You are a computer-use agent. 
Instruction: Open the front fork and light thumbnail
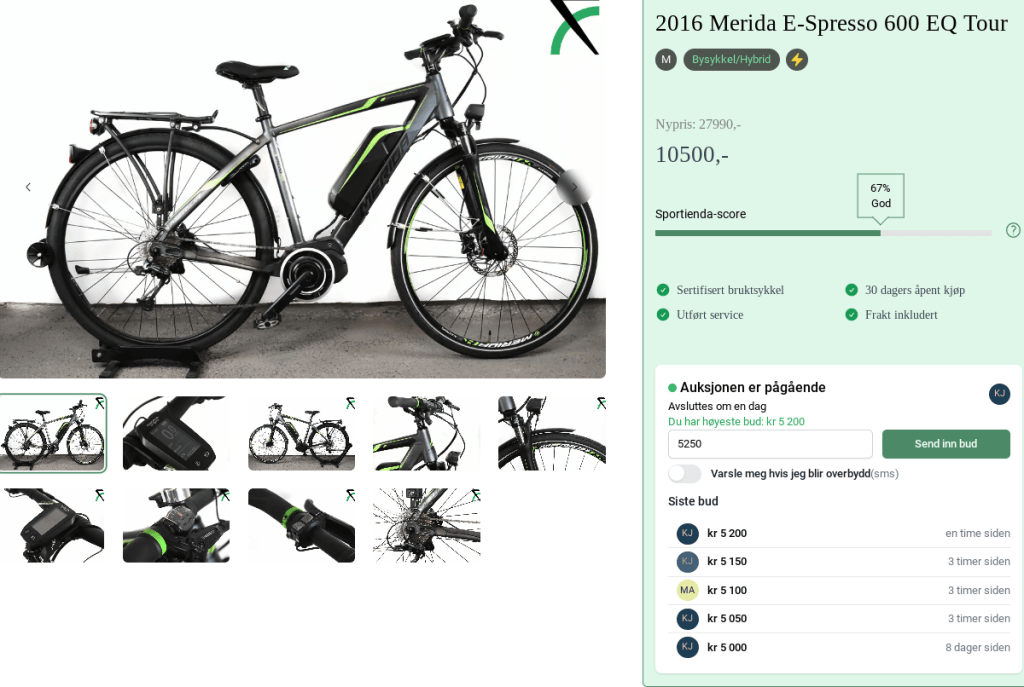pos(551,433)
